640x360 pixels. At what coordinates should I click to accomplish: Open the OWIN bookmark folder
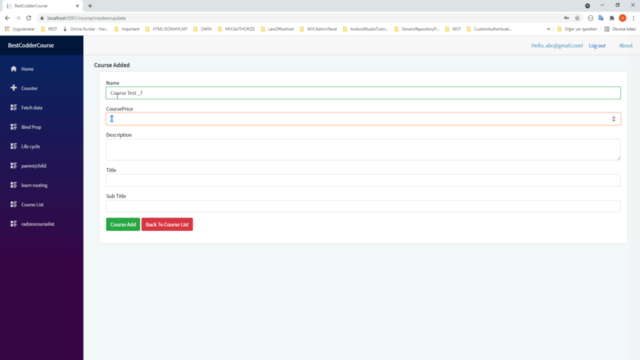click(202, 29)
